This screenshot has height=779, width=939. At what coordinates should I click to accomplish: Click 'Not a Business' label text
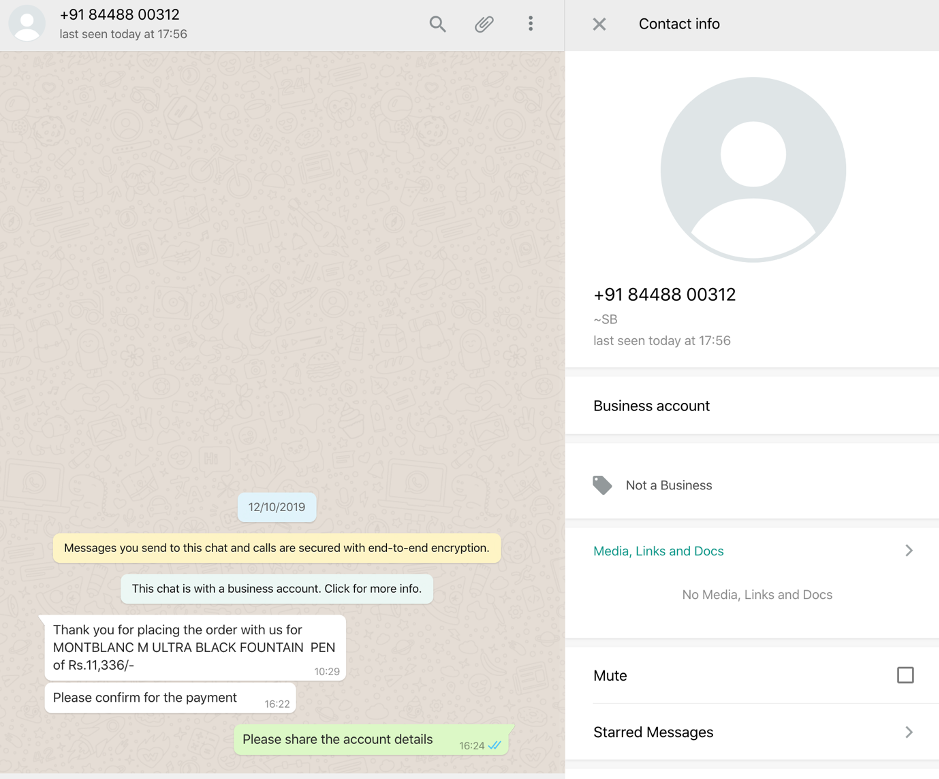point(669,486)
